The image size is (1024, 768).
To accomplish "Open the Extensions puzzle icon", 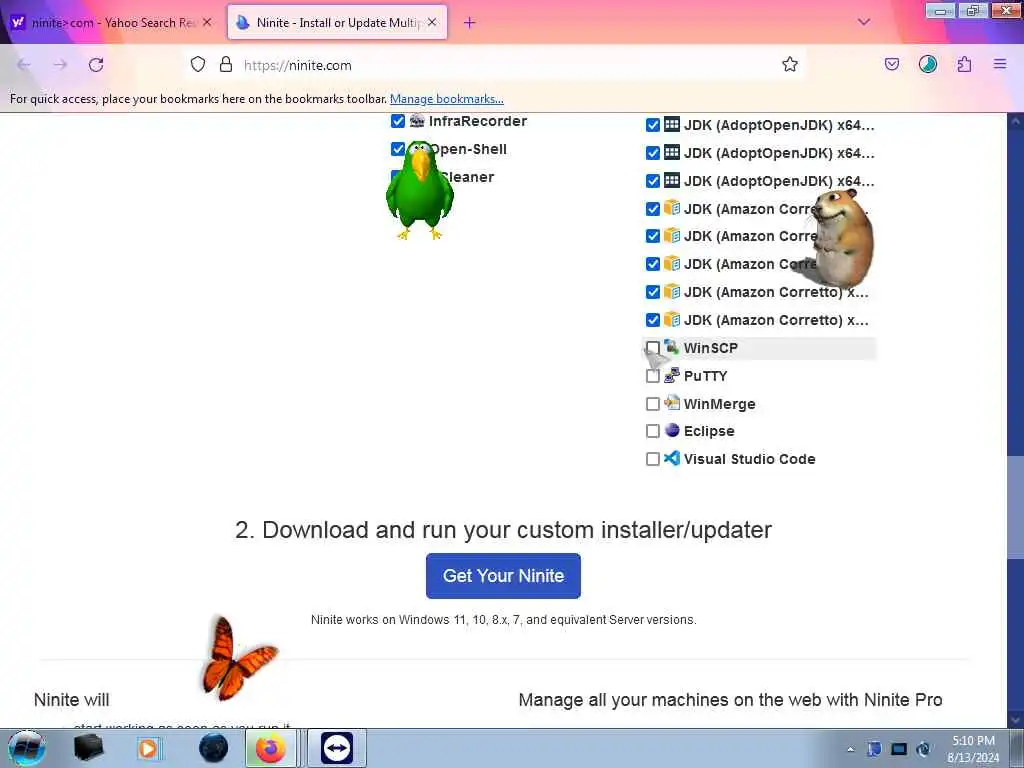I will pos(965,64).
